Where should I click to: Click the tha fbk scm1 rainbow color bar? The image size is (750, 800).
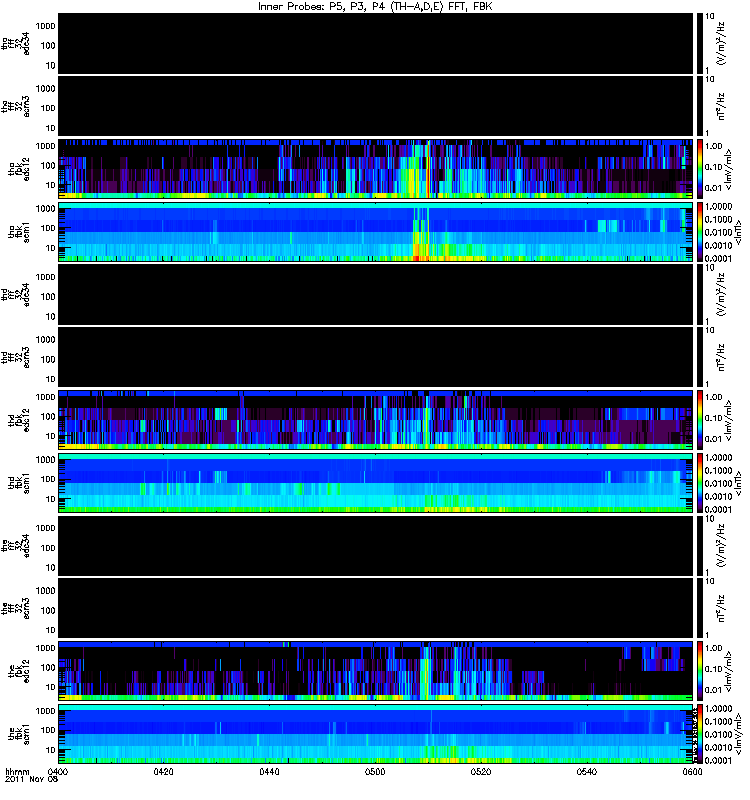click(700, 232)
